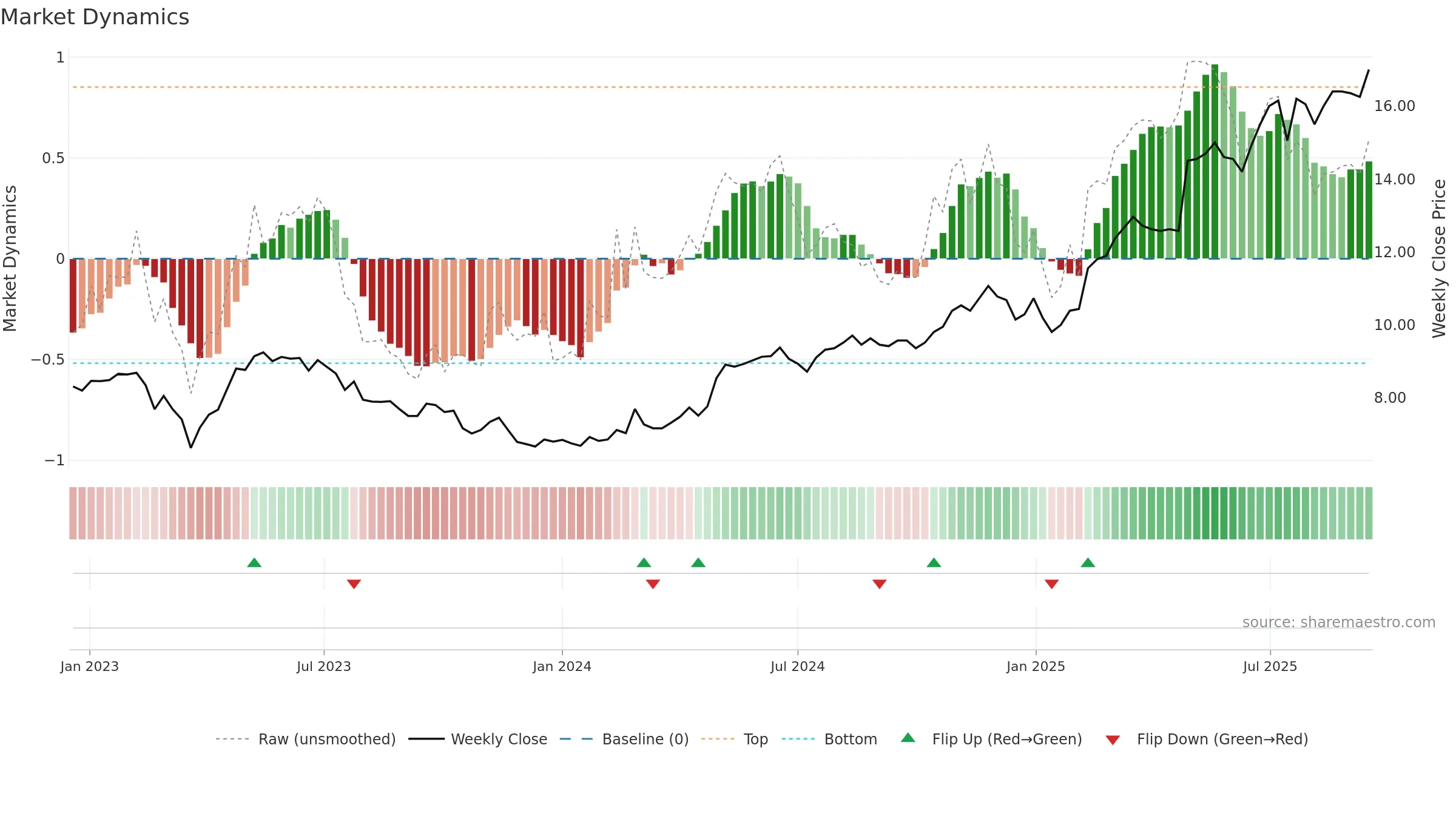The height and width of the screenshot is (819, 1456).
Task: Click the 8.00 price axis value
Action: [1390, 397]
